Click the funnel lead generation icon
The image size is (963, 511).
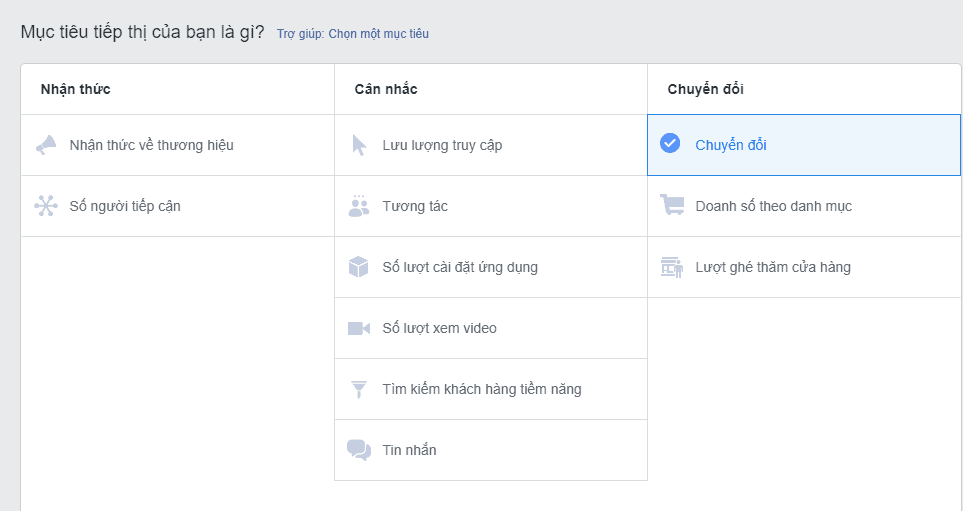click(x=359, y=389)
